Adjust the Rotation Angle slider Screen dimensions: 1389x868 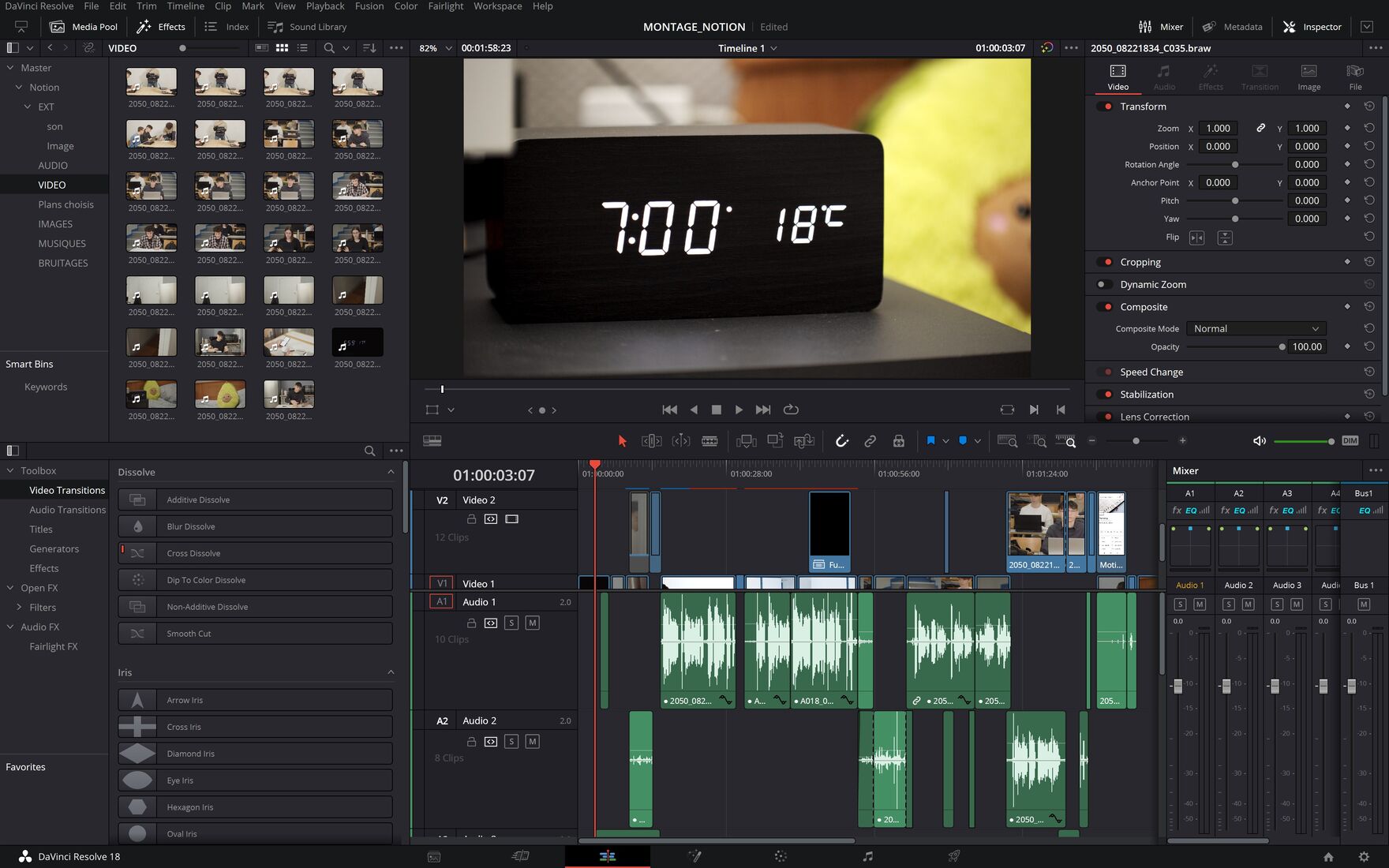click(1235, 165)
